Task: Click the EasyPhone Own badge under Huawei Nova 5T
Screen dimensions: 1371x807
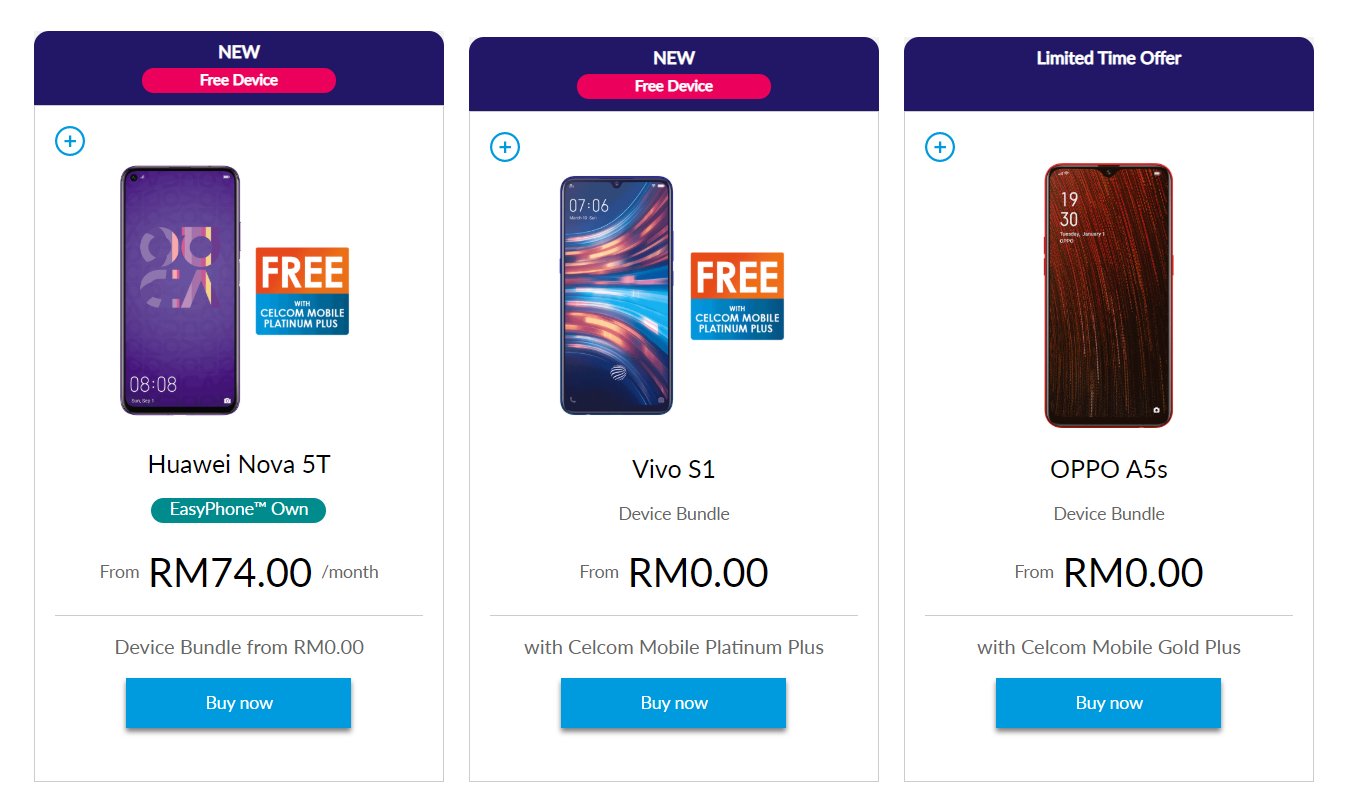Action: pyautogui.click(x=238, y=510)
